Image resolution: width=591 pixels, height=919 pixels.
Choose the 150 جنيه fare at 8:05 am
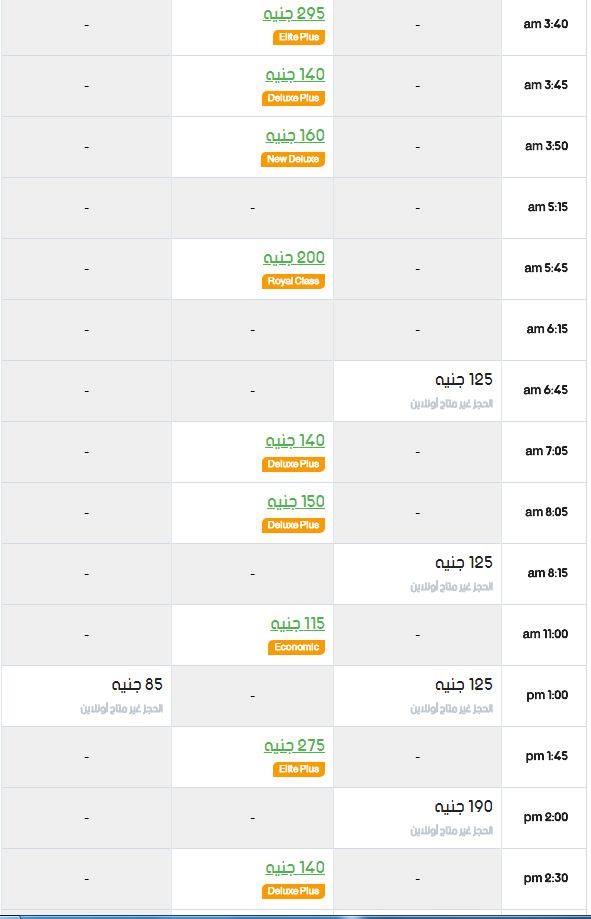pos(296,501)
